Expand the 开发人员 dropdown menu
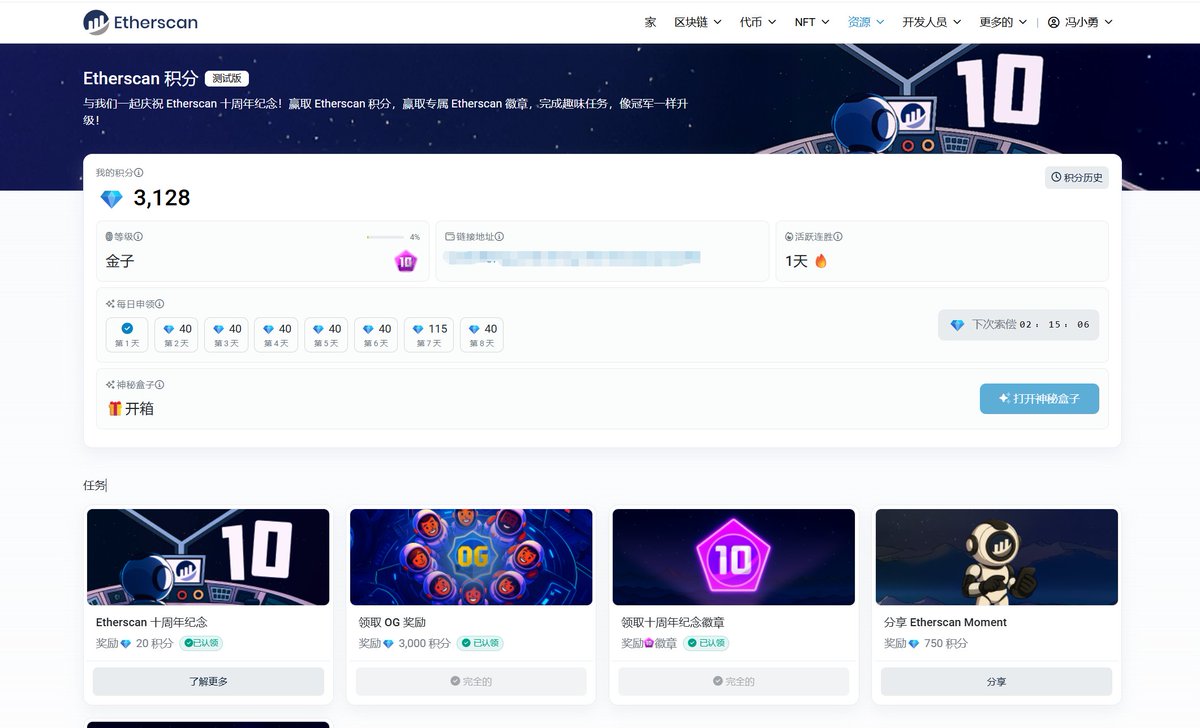 click(931, 22)
